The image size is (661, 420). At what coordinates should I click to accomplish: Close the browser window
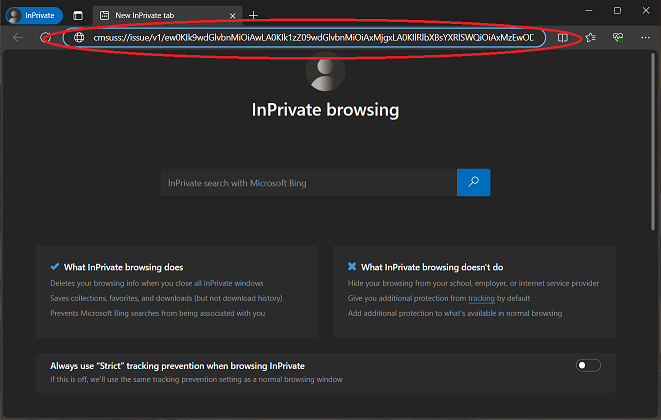[x=646, y=11]
